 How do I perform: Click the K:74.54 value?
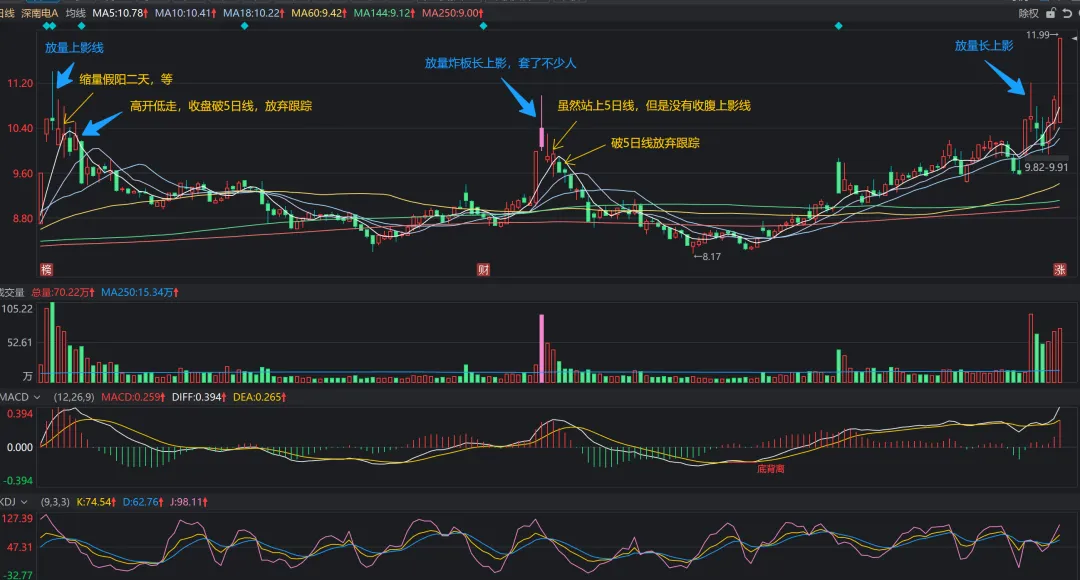96,502
